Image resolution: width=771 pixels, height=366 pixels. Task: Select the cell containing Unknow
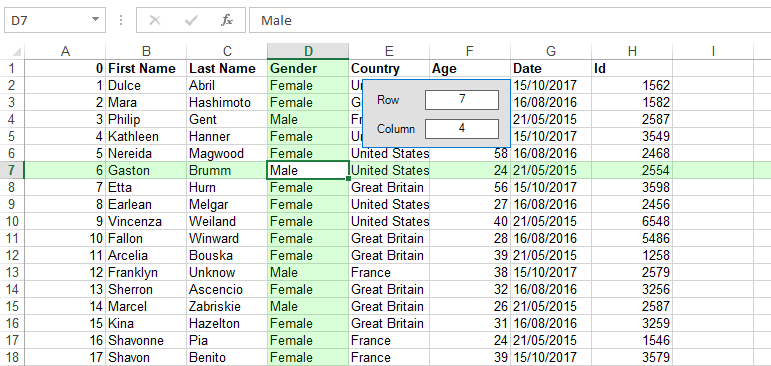point(227,273)
